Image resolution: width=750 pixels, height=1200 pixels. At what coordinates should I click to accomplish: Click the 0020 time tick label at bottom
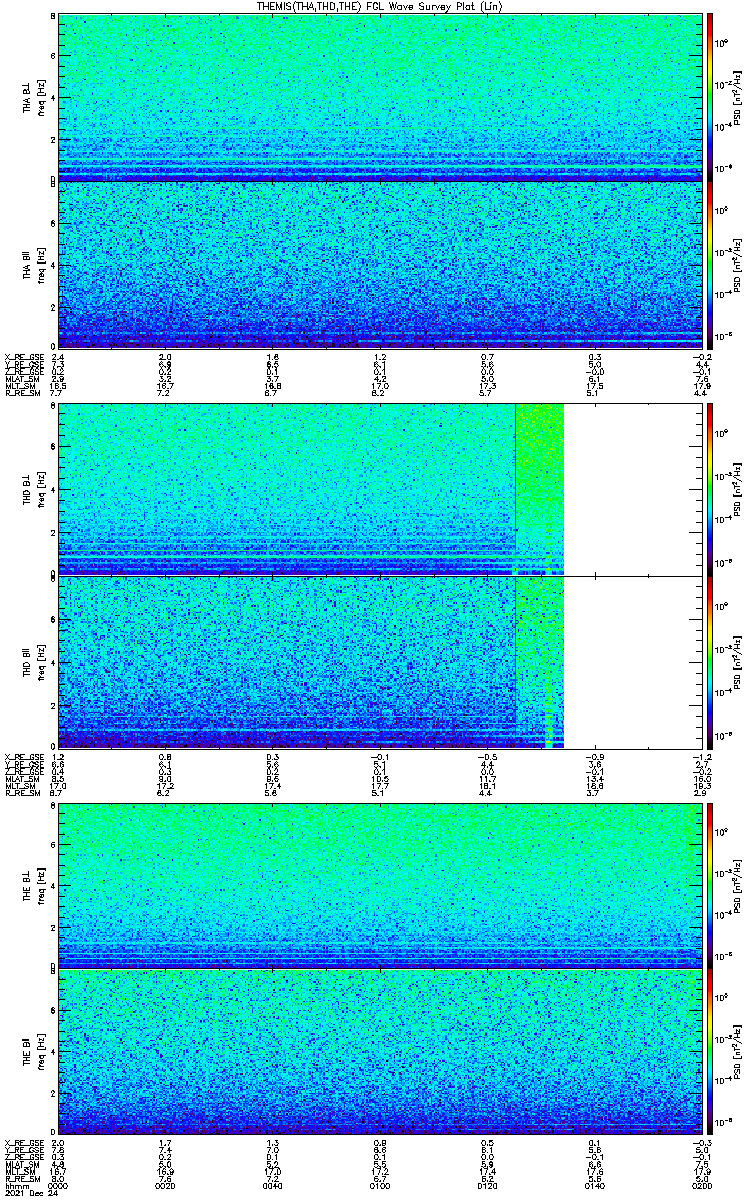(166, 1186)
